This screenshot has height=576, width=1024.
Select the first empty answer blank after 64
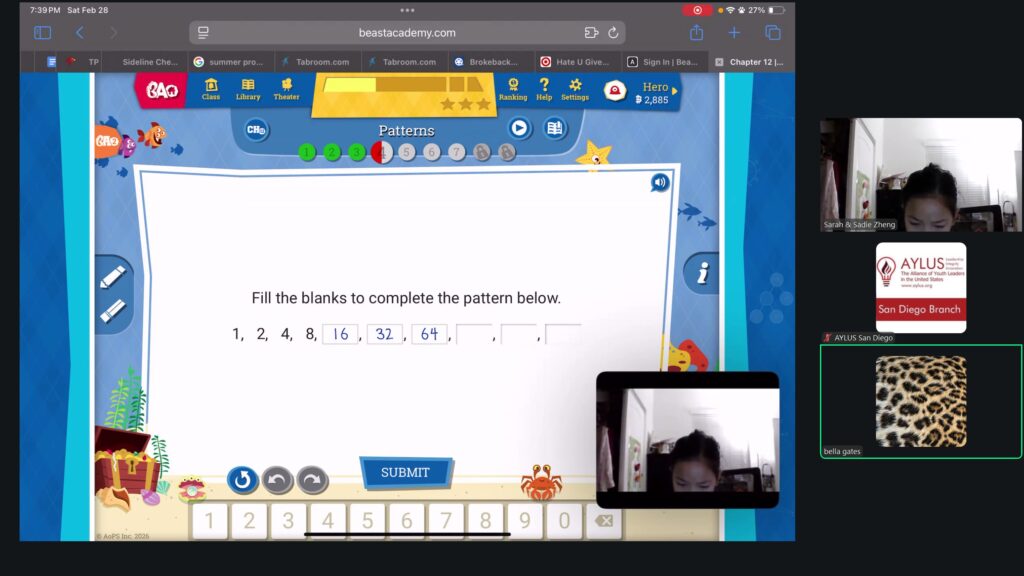(x=474, y=334)
